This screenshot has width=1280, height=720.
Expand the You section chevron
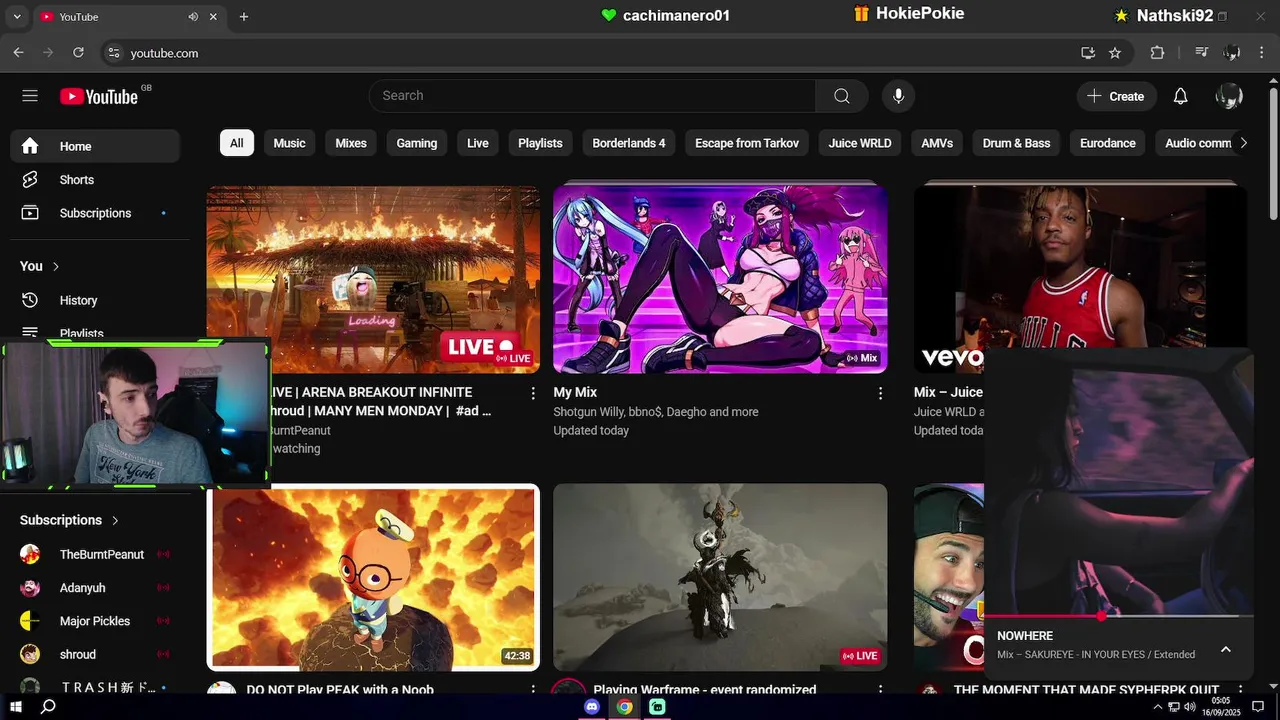(56, 266)
